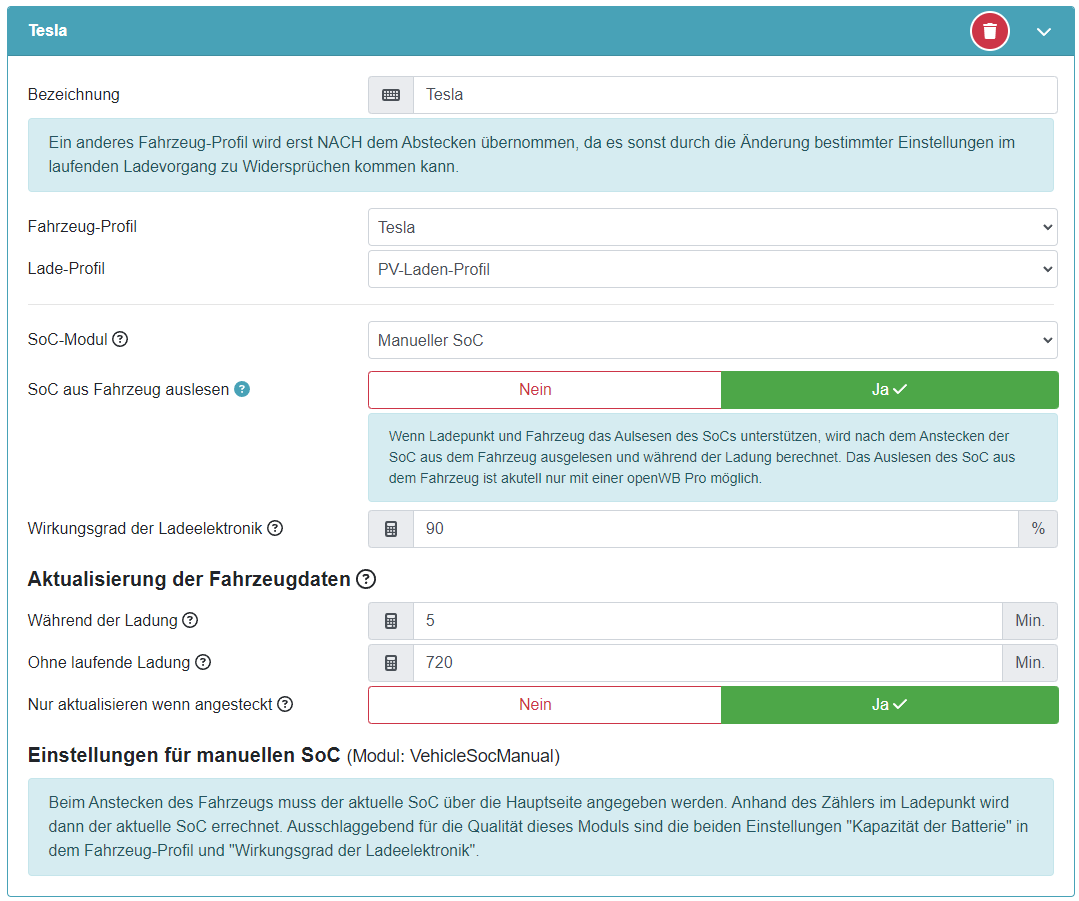This screenshot has width=1079, height=901.
Task: Show help for Wirkungsgrad der Ladeelektronik
Action: [x=275, y=528]
